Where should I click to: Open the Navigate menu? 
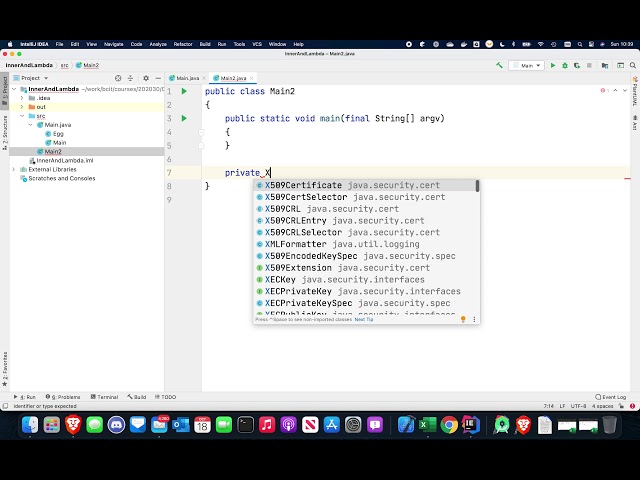click(x=113, y=44)
